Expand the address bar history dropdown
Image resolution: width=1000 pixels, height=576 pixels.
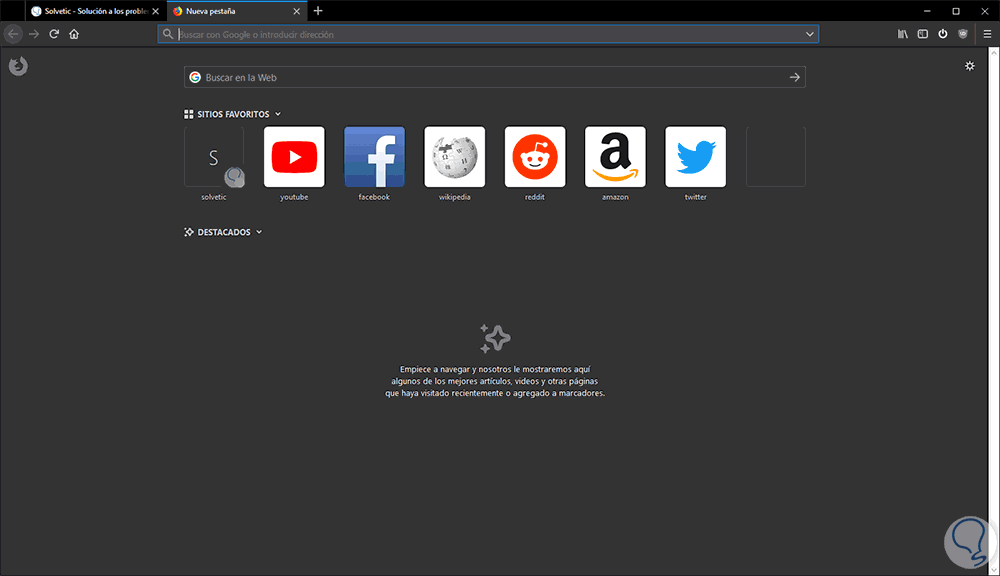[810, 34]
